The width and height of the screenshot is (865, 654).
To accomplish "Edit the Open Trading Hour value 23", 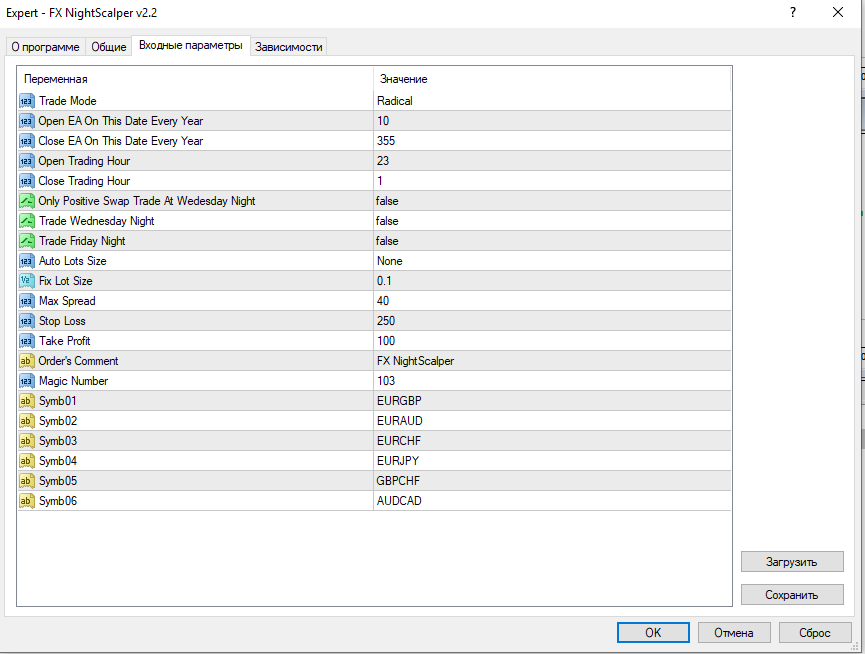I will 552,161.
